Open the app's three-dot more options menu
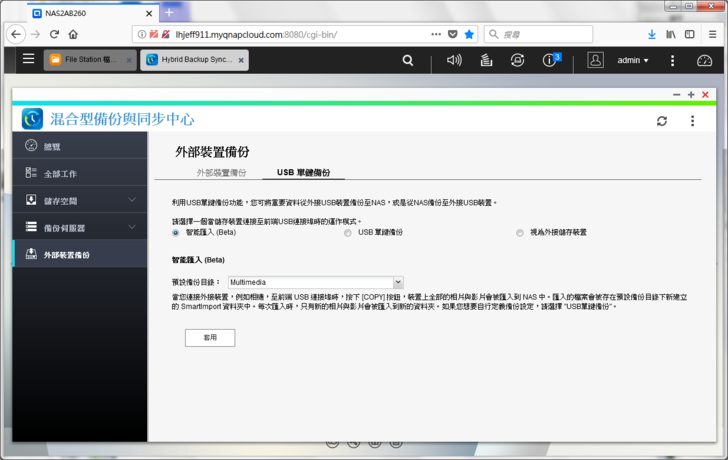The height and width of the screenshot is (460, 728). (692, 120)
